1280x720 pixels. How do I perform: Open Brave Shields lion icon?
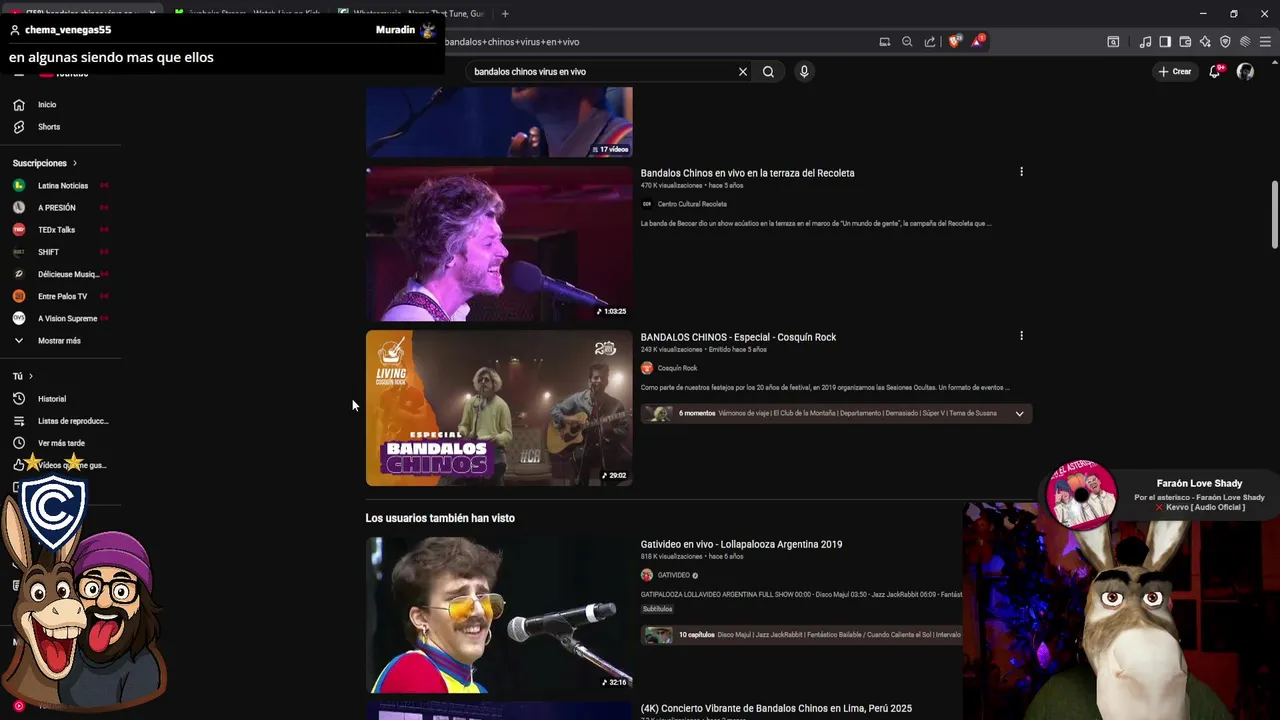[954, 42]
